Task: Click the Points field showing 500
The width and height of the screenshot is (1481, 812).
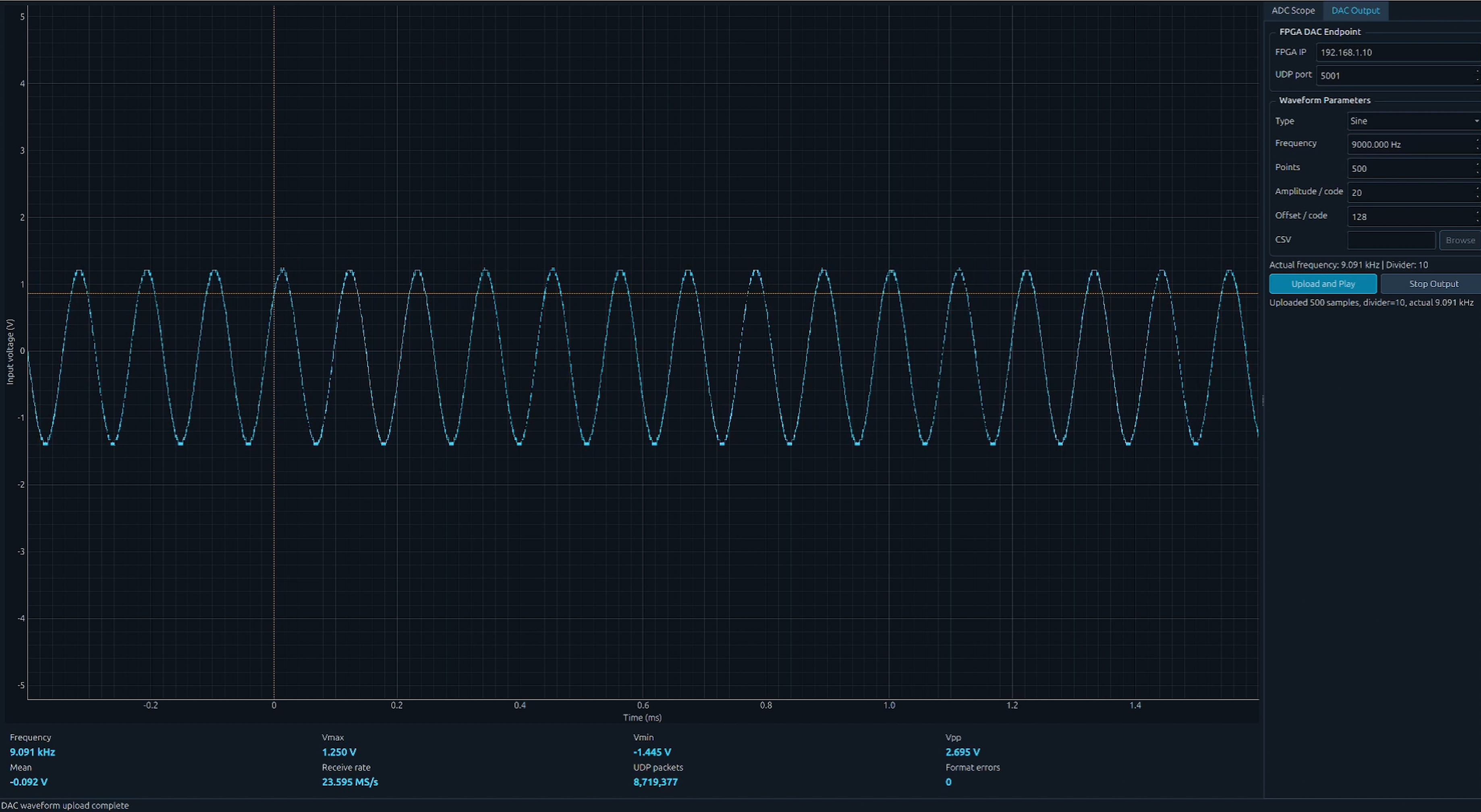Action: point(1414,168)
